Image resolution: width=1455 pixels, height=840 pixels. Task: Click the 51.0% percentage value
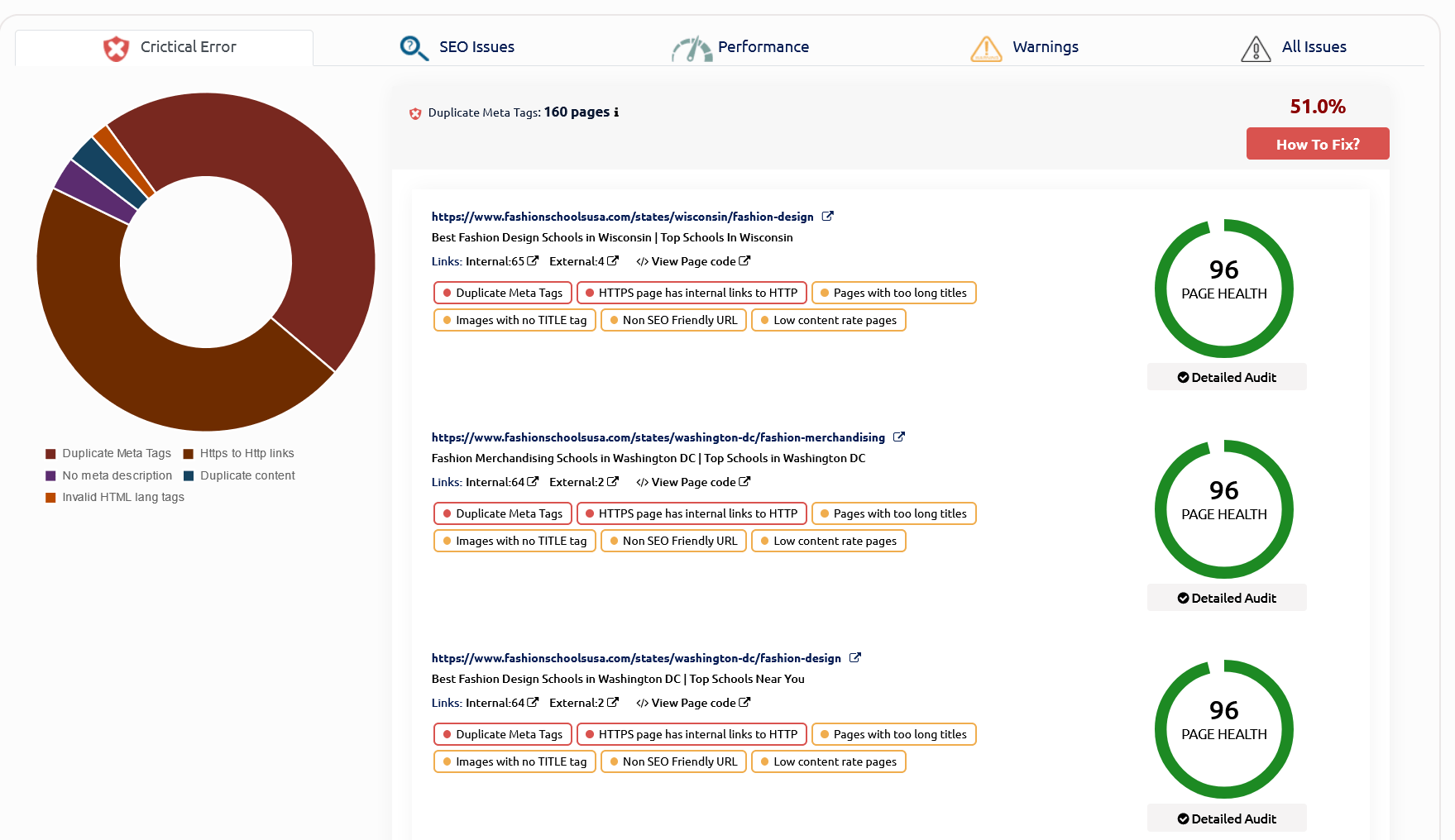1318,107
